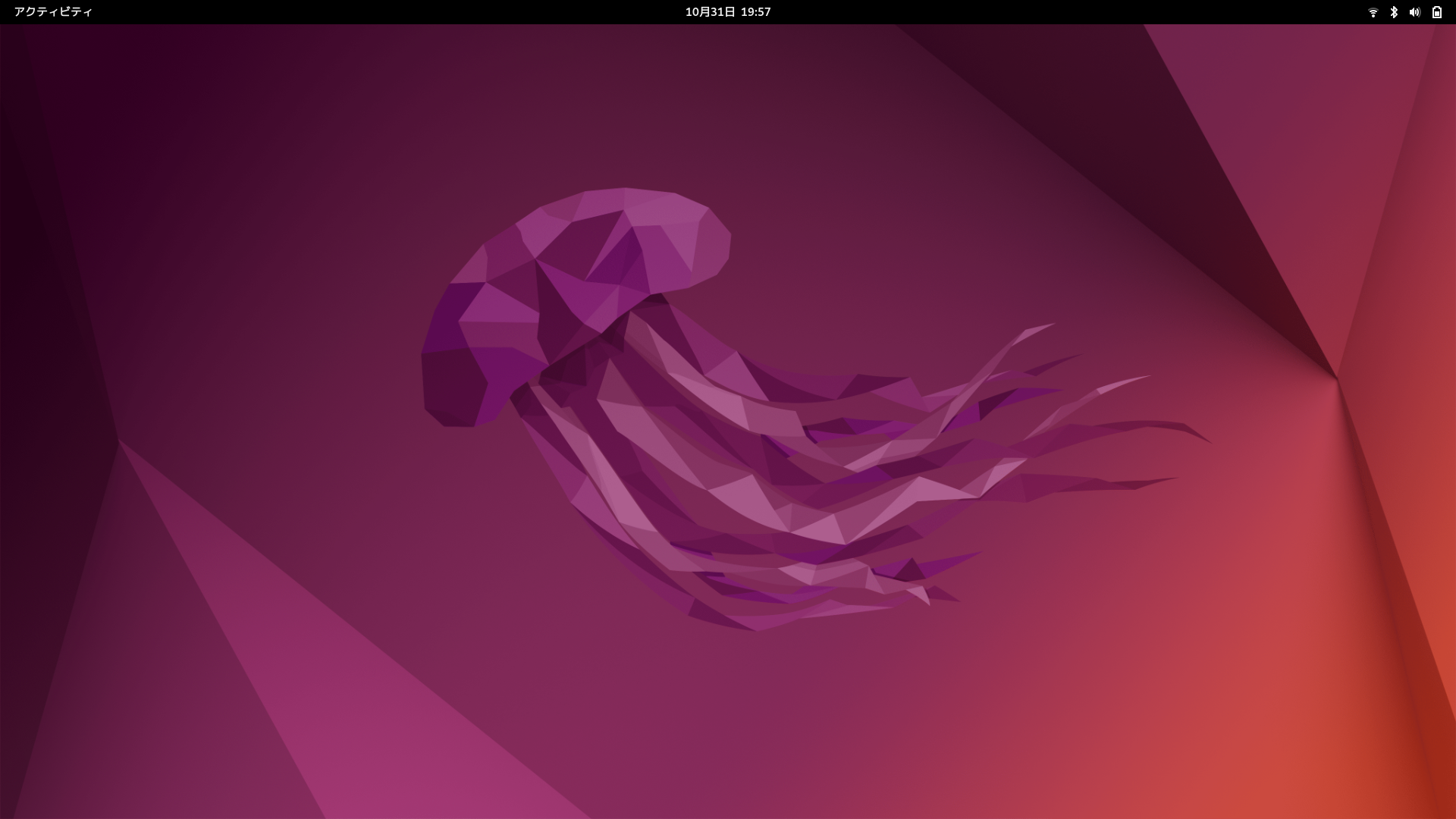This screenshot has height=819, width=1456.
Task: Click the time 19:57 in top bar
Action: pyautogui.click(x=755, y=12)
